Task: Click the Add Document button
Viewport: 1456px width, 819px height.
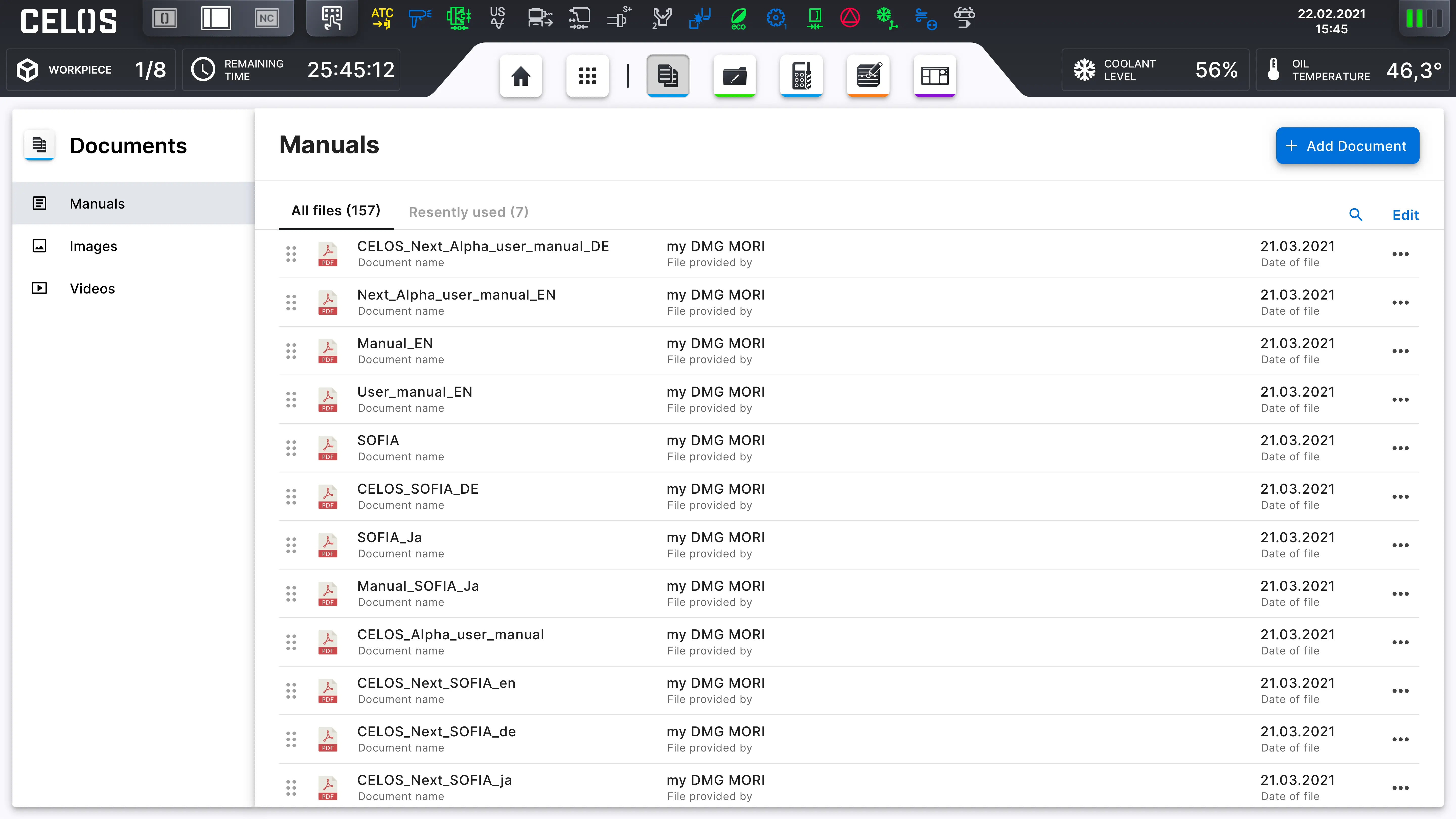Action: pyautogui.click(x=1348, y=146)
